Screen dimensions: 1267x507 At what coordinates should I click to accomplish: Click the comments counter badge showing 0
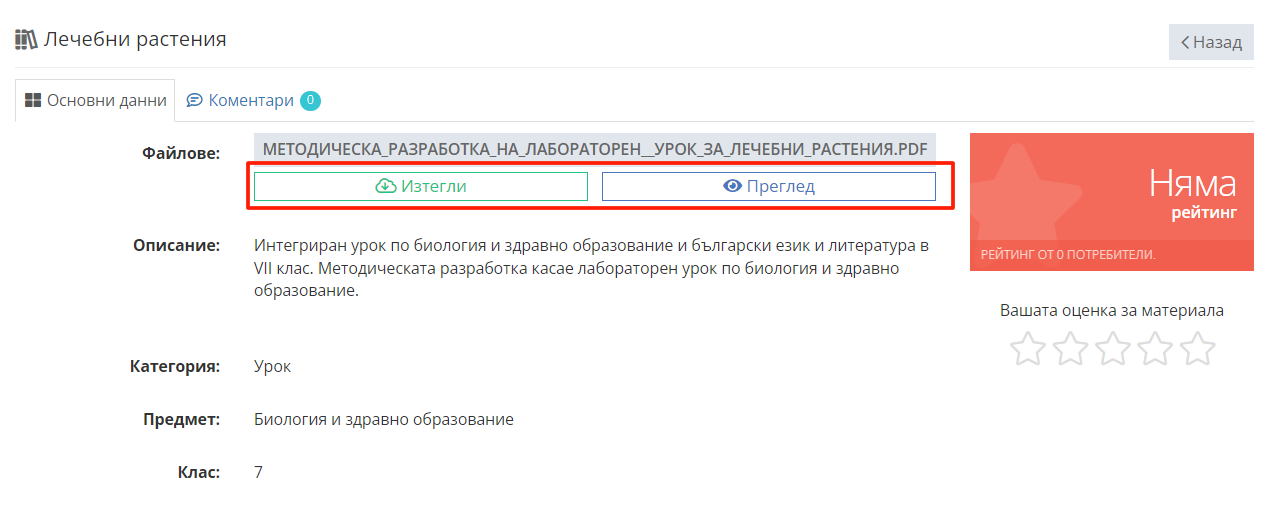pos(310,100)
